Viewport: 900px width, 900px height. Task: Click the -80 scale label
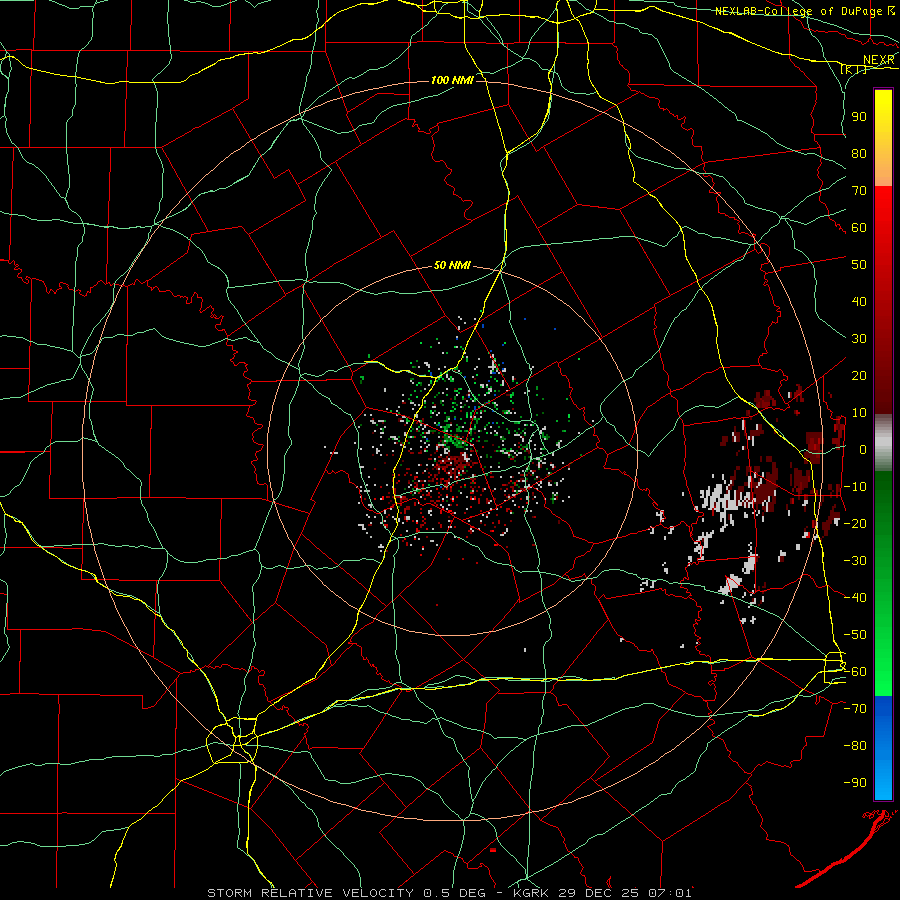[x=855, y=746]
